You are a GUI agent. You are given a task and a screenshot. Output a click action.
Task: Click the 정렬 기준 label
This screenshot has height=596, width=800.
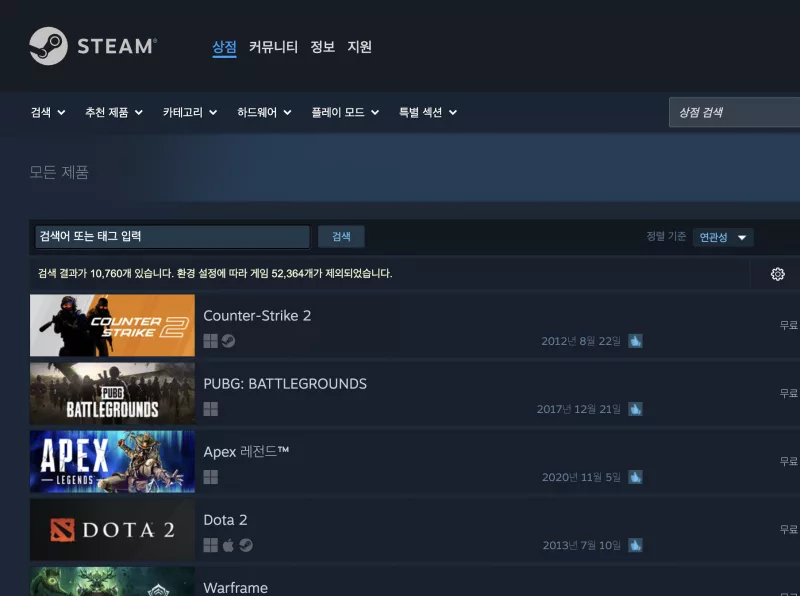pyautogui.click(x=666, y=236)
